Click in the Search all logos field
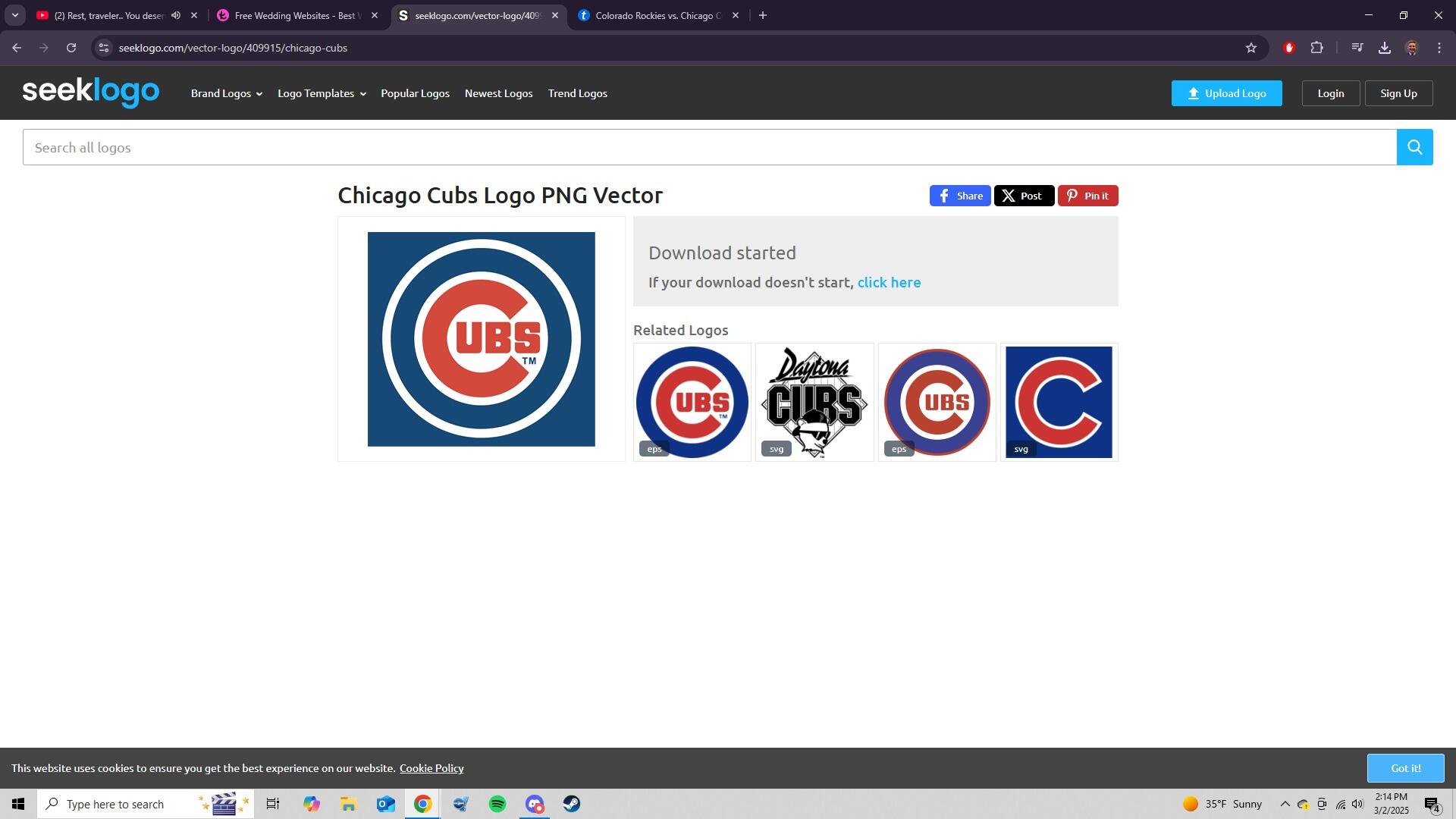Image resolution: width=1456 pixels, height=819 pixels. coord(710,147)
